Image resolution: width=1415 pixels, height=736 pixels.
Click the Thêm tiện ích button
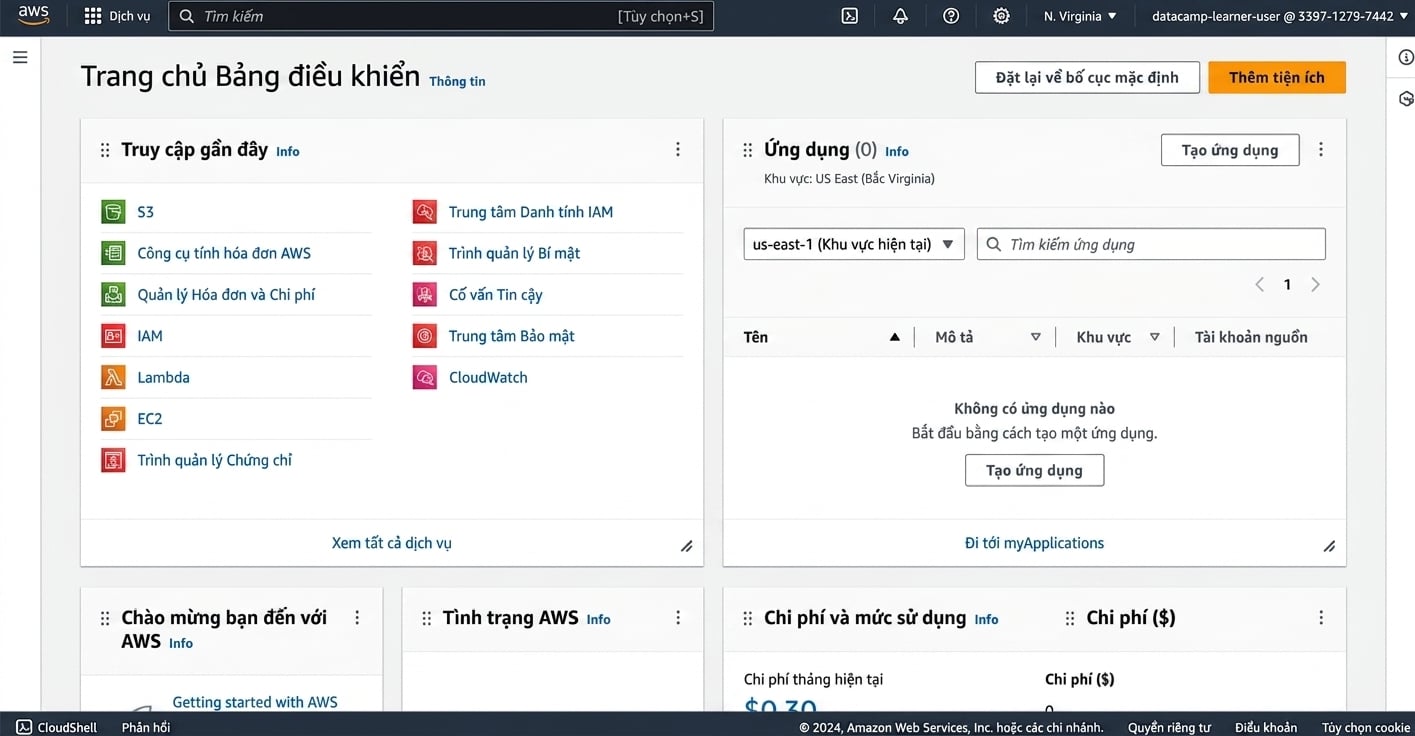point(1277,77)
